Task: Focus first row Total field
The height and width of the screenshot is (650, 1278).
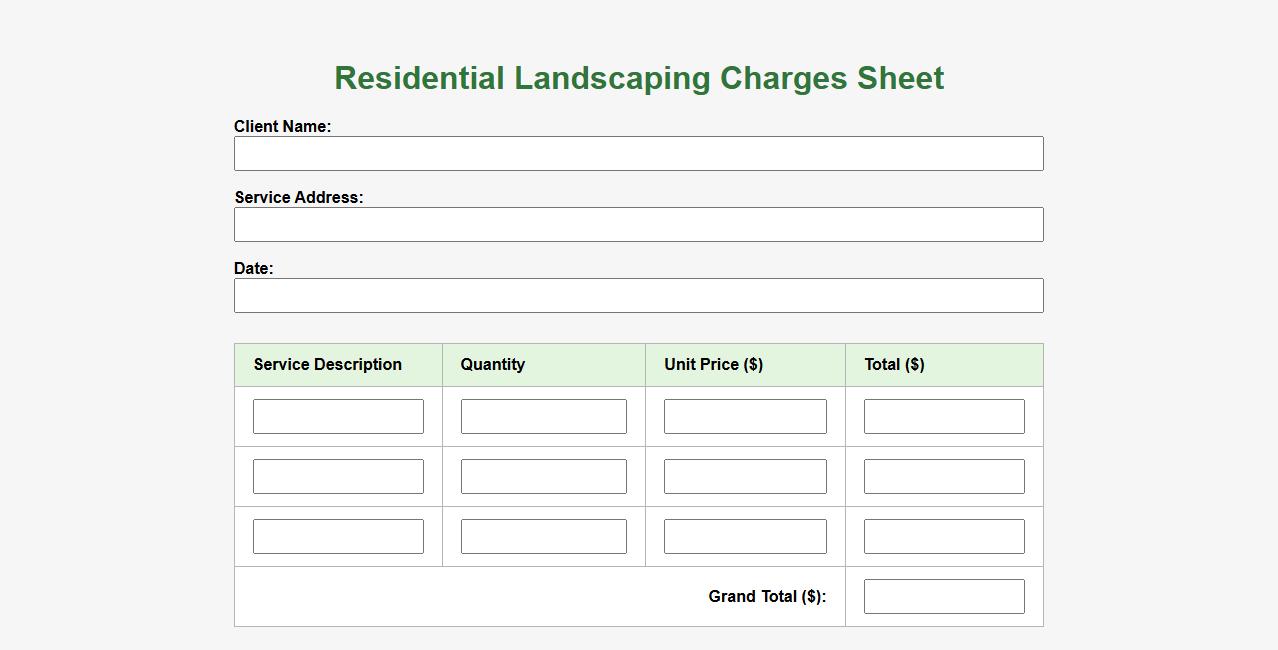Action: (944, 417)
